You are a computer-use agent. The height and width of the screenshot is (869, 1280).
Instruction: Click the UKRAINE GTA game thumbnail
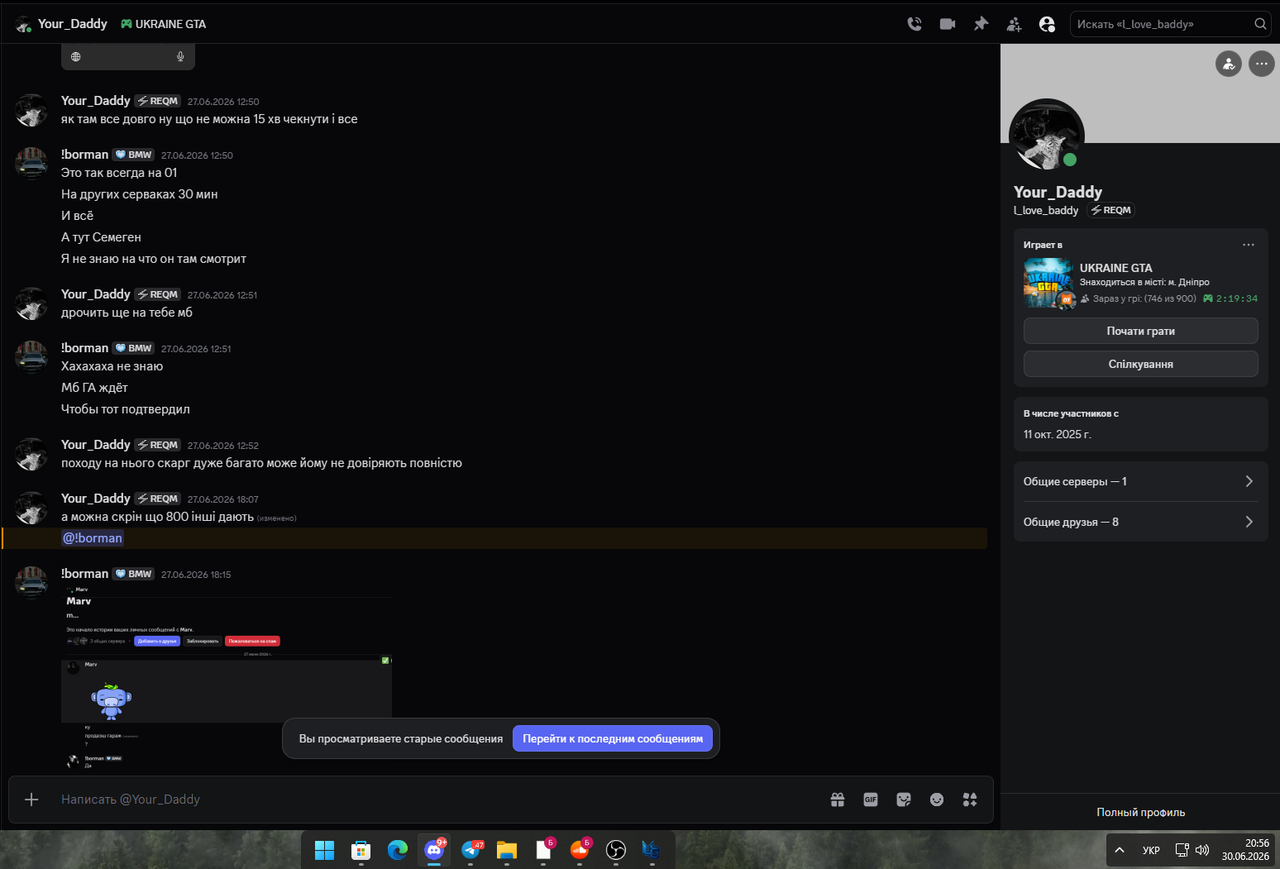pos(1048,283)
